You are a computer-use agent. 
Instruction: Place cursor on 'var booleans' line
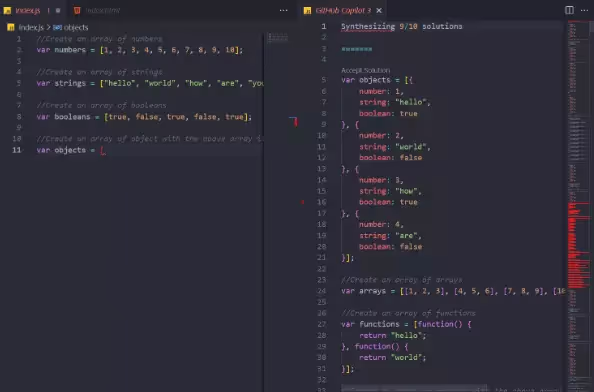144,117
